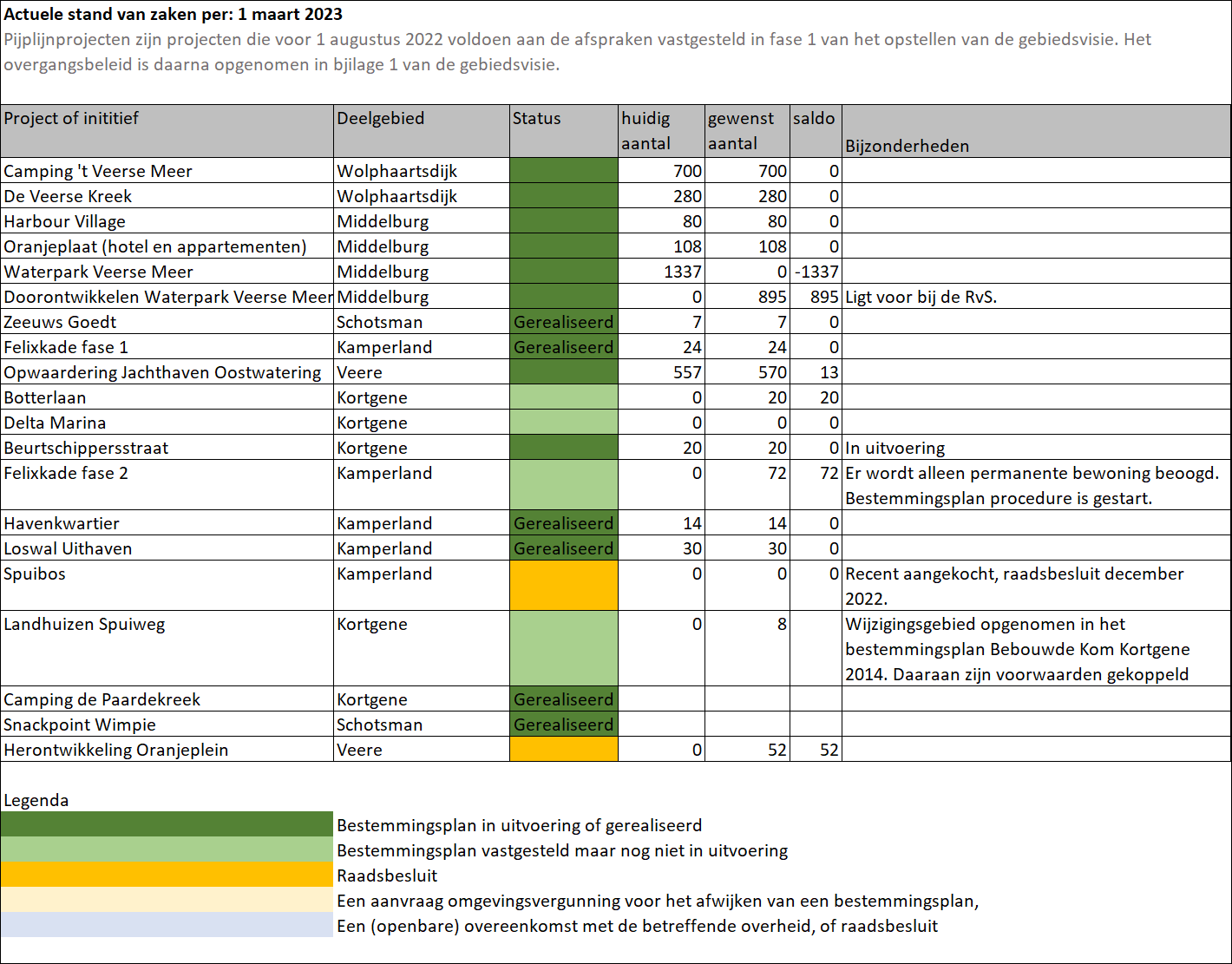Select the light blue legend swatch
This screenshot has height=964, width=1232.
tap(167, 925)
